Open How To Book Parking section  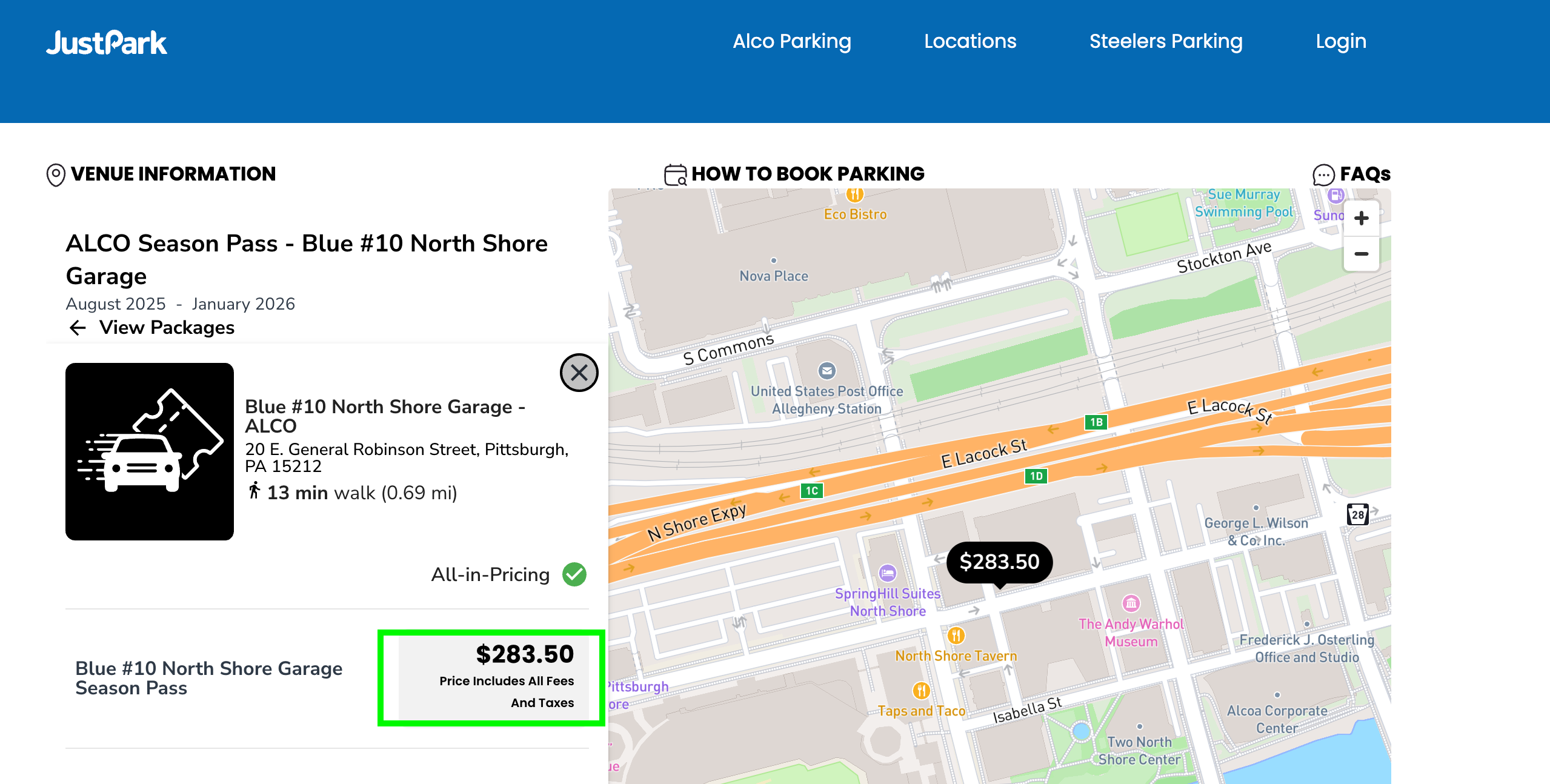794,174
